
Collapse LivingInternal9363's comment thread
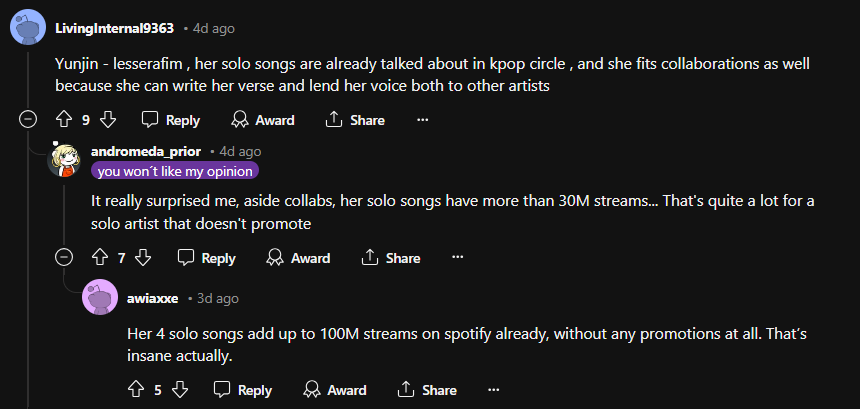click(x=28, y=120)
